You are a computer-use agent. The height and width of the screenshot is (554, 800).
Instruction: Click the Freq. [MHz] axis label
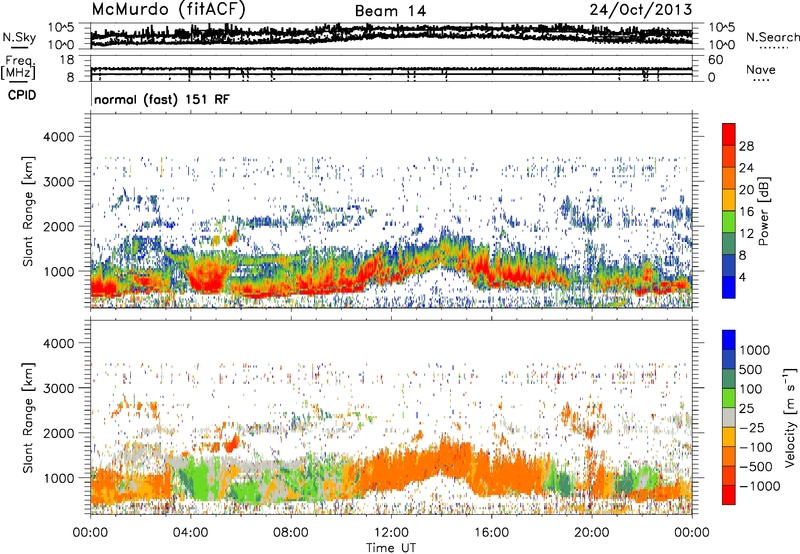coord(19,67)
